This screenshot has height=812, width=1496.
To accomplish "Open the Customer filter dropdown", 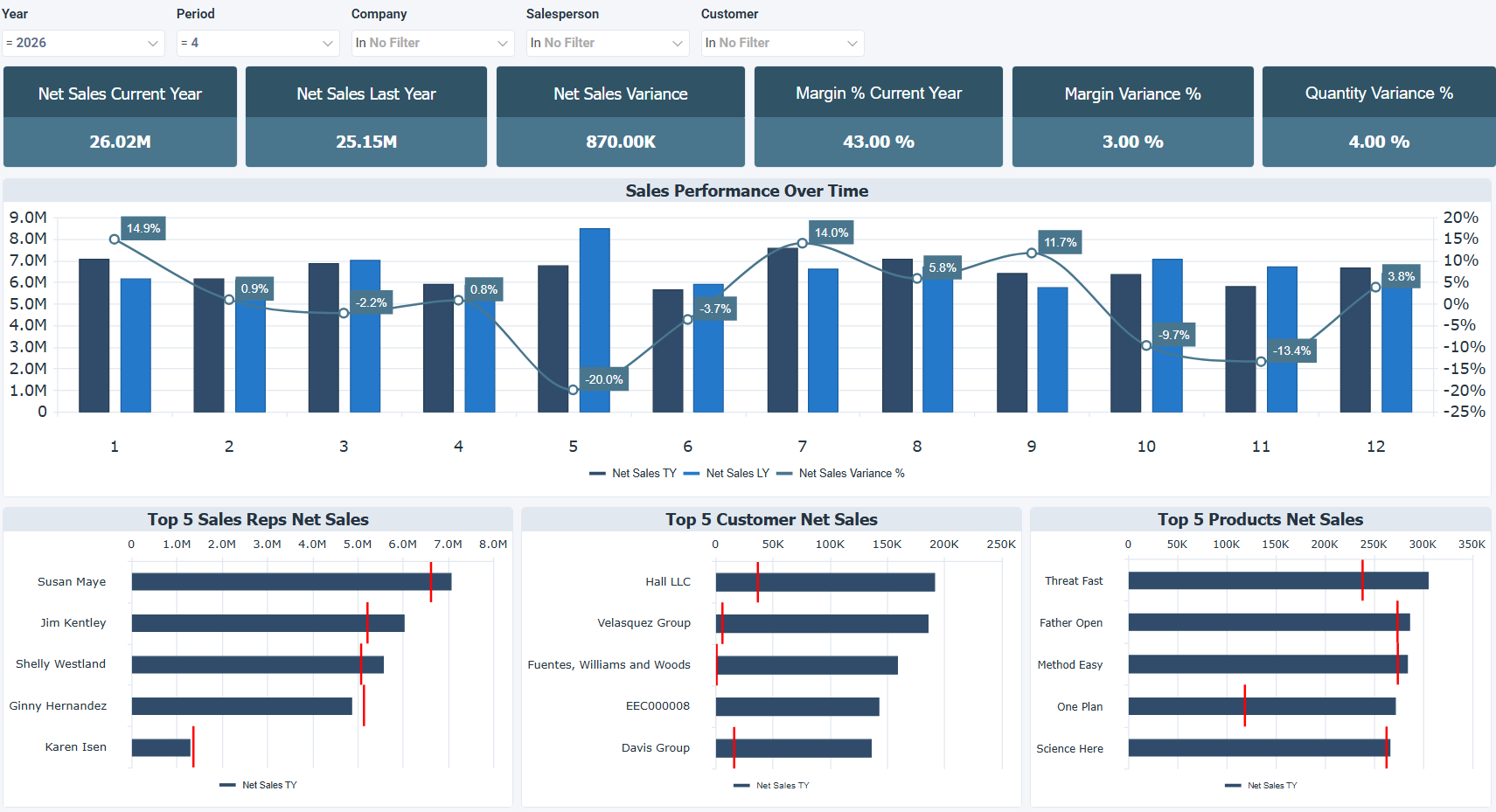I will click(x=783, y=43).
